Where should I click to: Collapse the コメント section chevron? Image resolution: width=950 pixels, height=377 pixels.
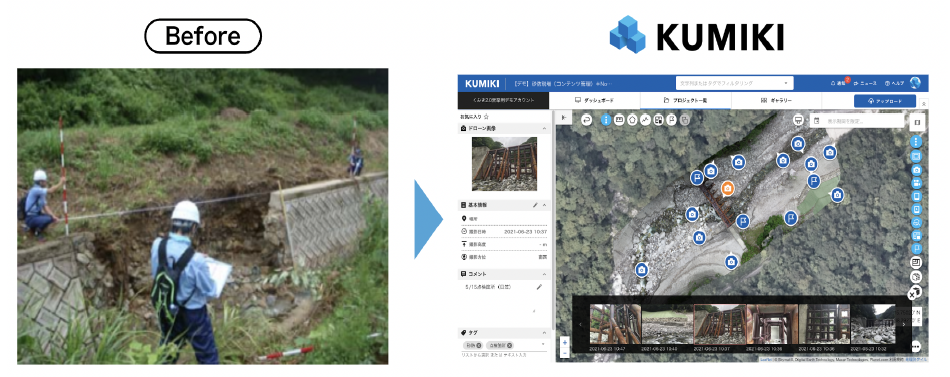pos(543,274)
